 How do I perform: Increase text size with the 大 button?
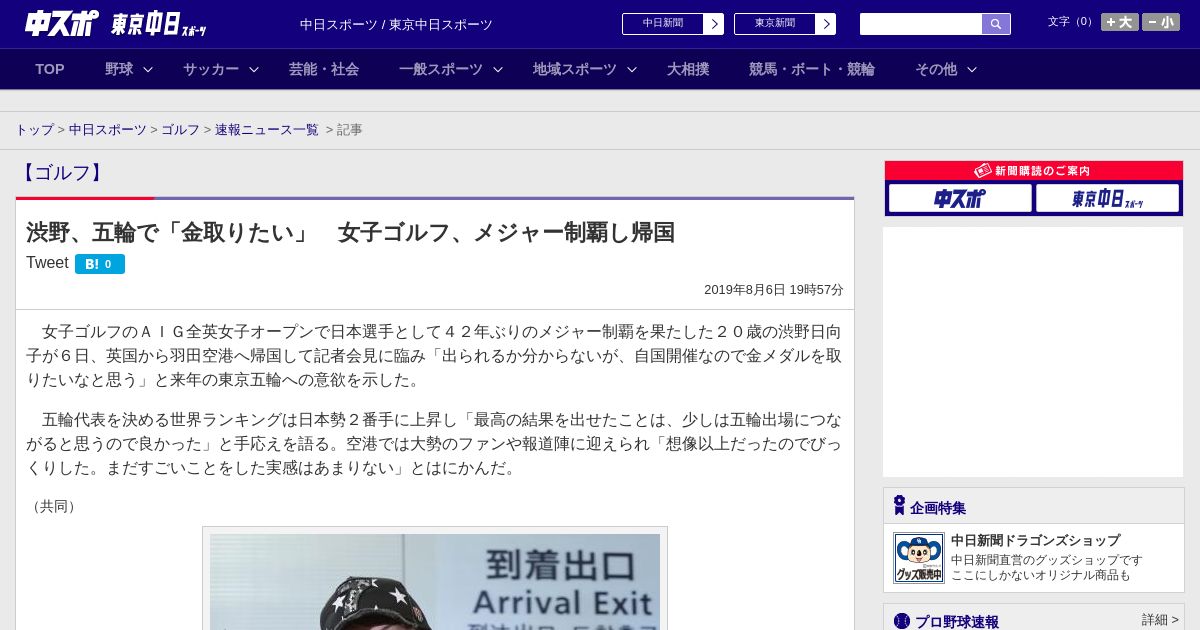1120,22
